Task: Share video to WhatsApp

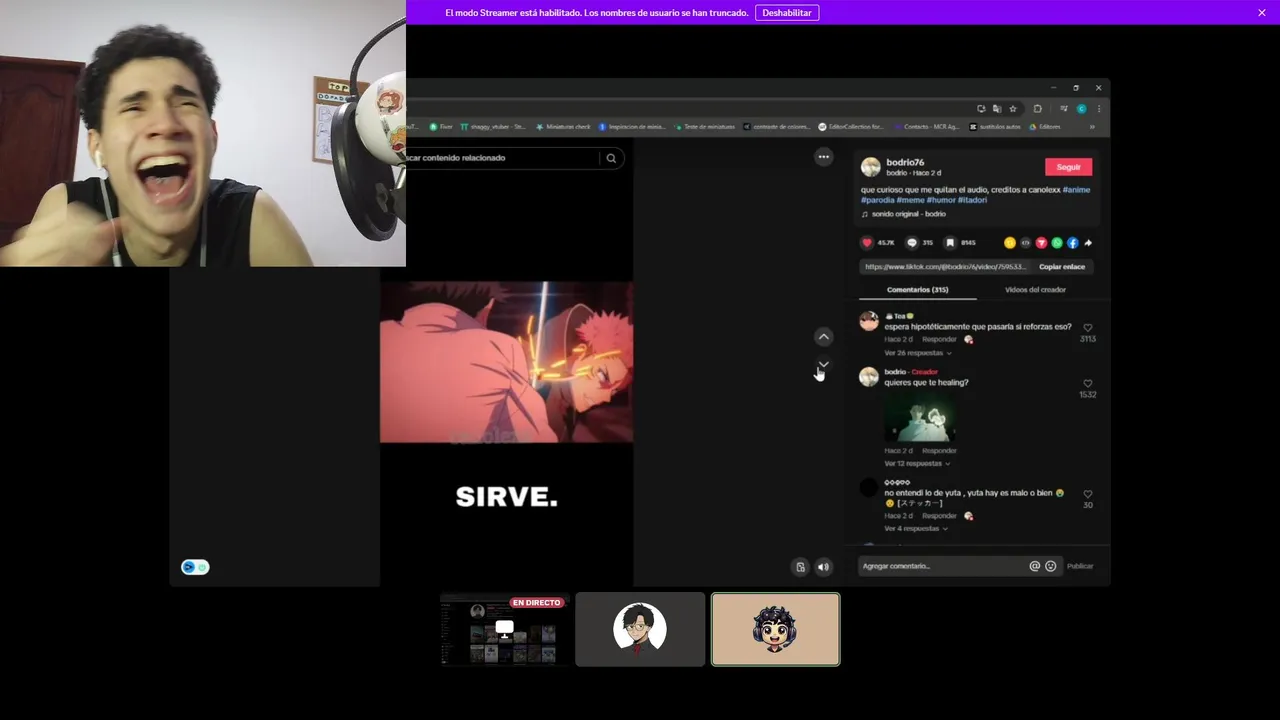Action: [x=1057, y=243]
